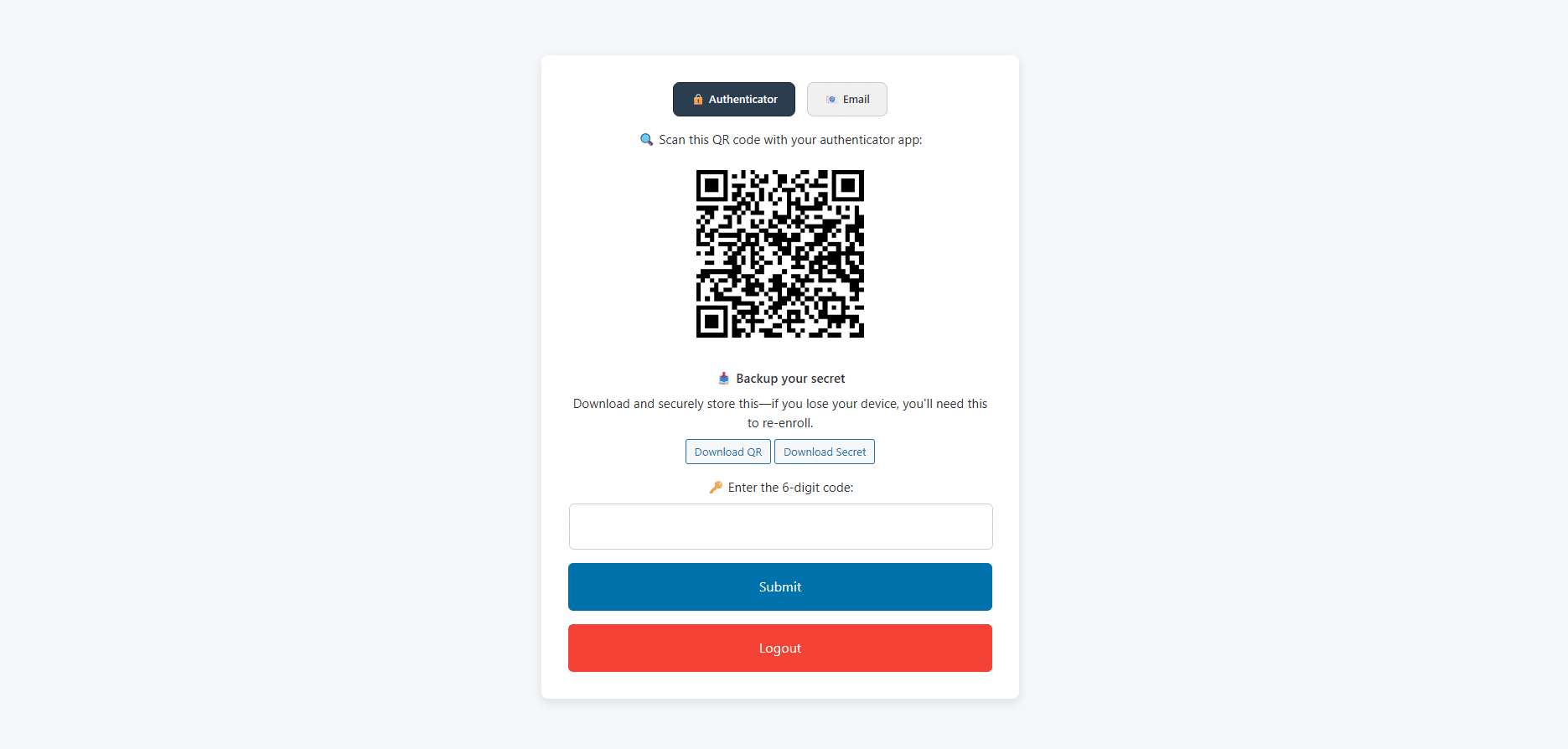This screenshot has width=1568, height=749.
Task: Log out with the red Logout button
Action: tap(780, 648)
